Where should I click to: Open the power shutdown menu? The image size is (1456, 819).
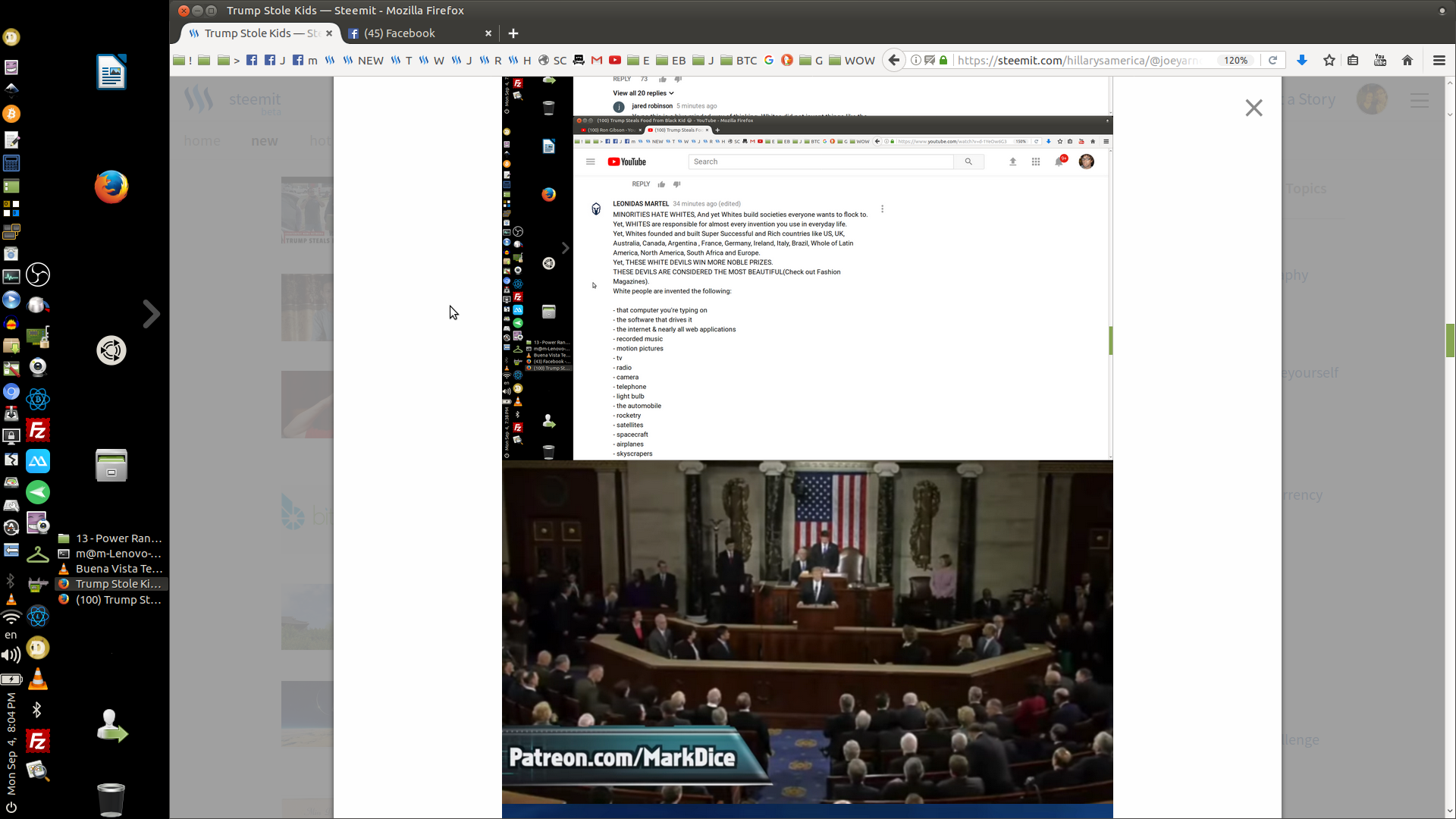click(11, 808)
